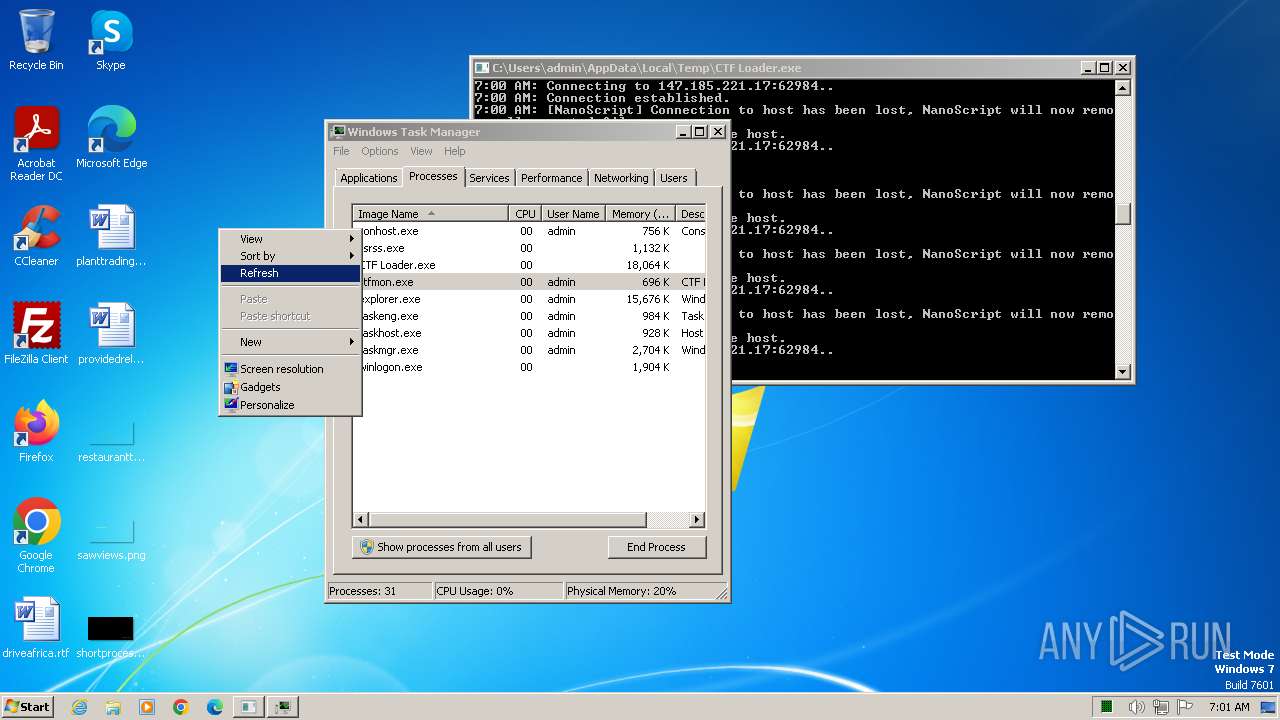Open Edge from the taskbar
The width and height of the screenshot is (1280, 720).
[215, 707]
